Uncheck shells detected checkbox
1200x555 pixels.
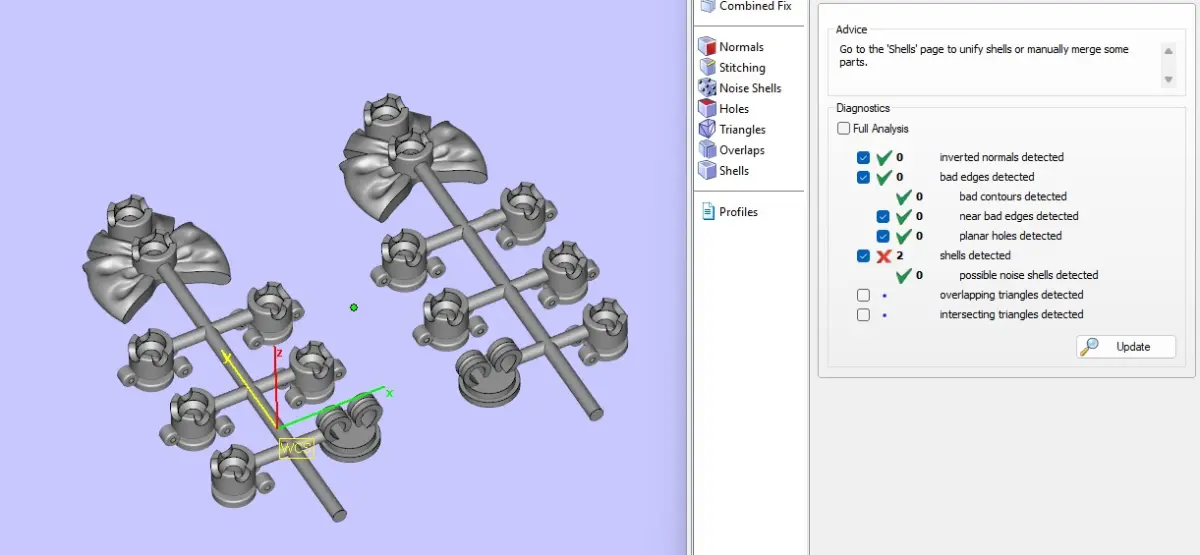click(863, 256)
